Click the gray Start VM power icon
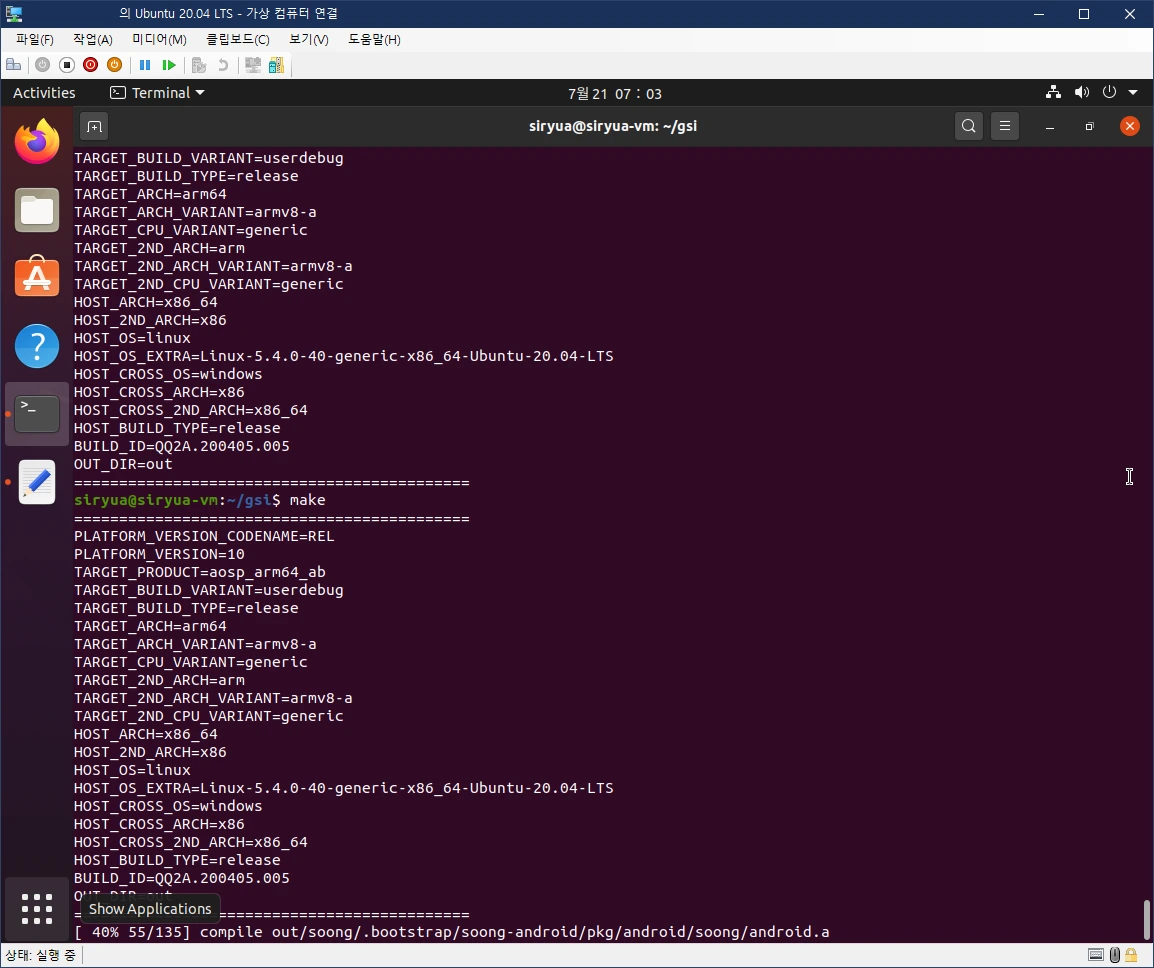This screenshot has width=1154, height=968. point(43,65)
